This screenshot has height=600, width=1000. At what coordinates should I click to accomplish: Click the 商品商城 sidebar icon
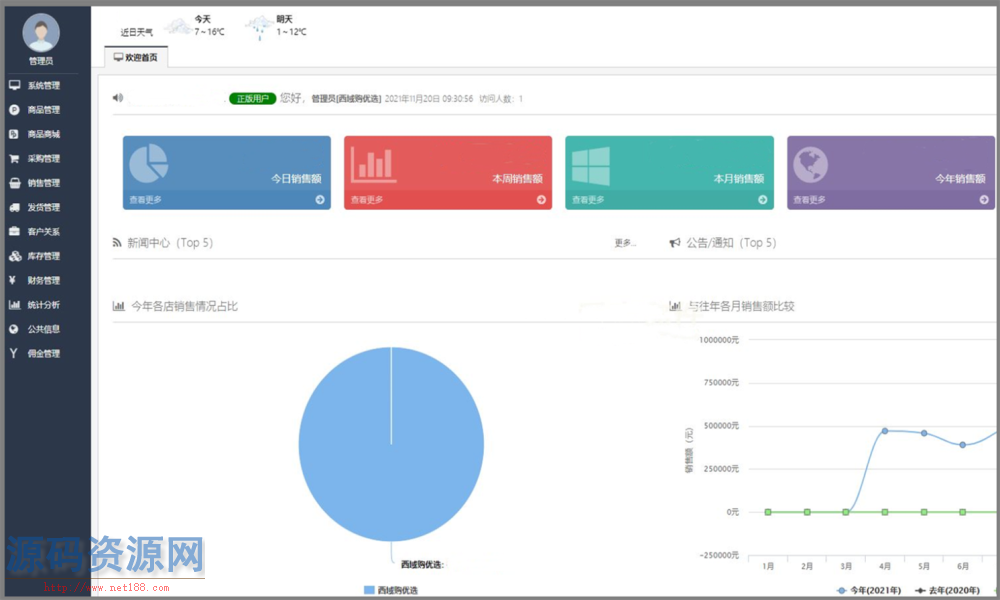(x=14, y=134)
